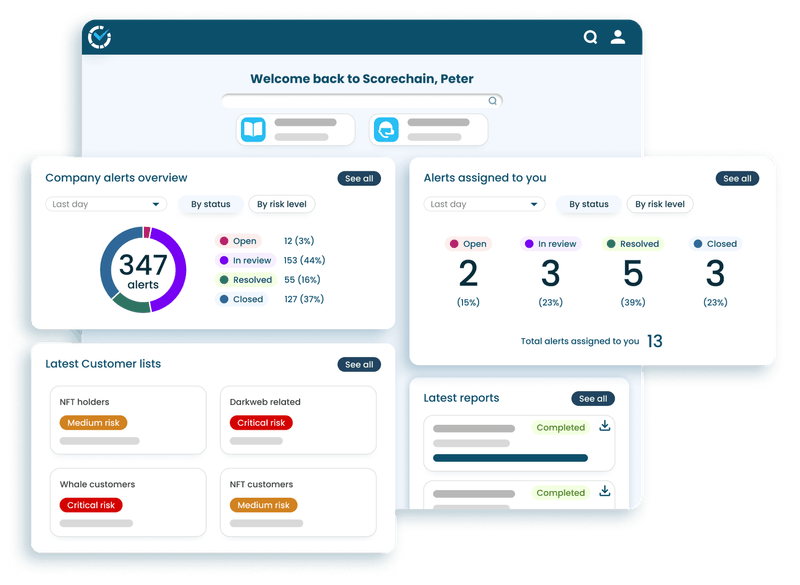Click the alerts donut chart

tap(145, 270)
